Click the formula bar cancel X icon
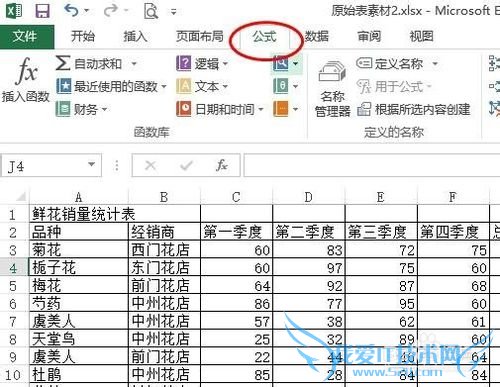This screenshot has width=500, height=387. 150,165
